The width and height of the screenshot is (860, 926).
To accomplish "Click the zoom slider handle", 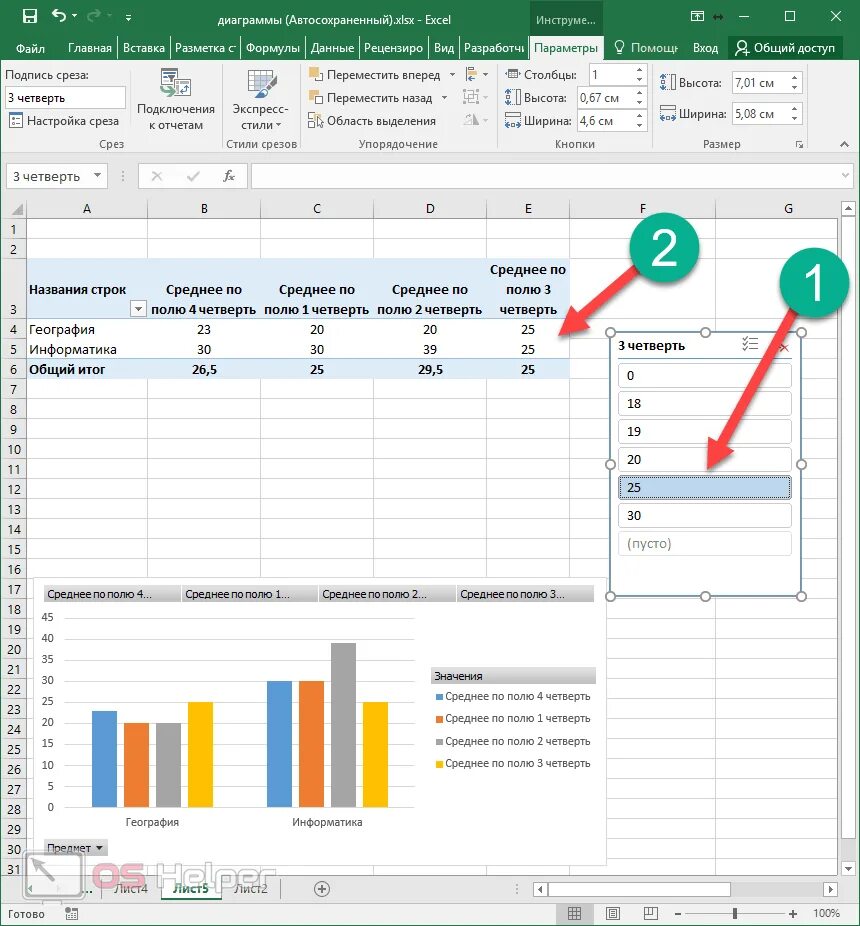I will (x=735, y=914).
